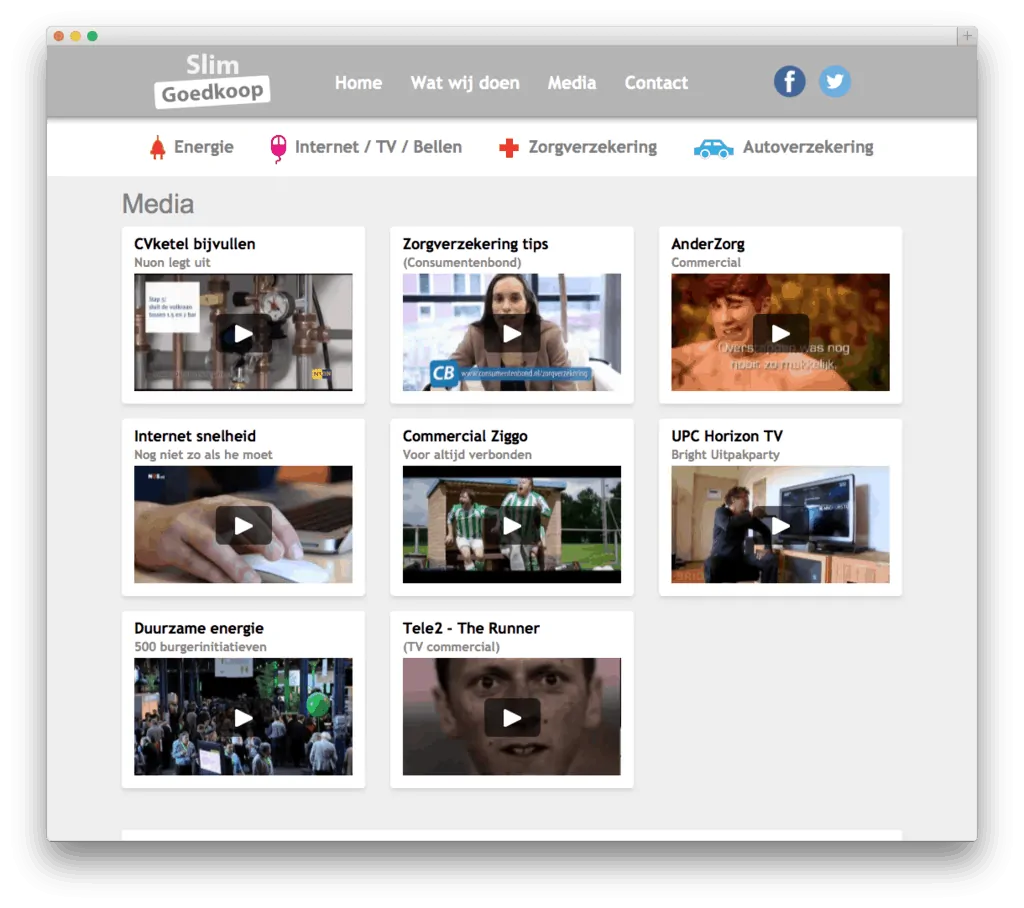Click the pink mouse Internet icon

[278, 148]
